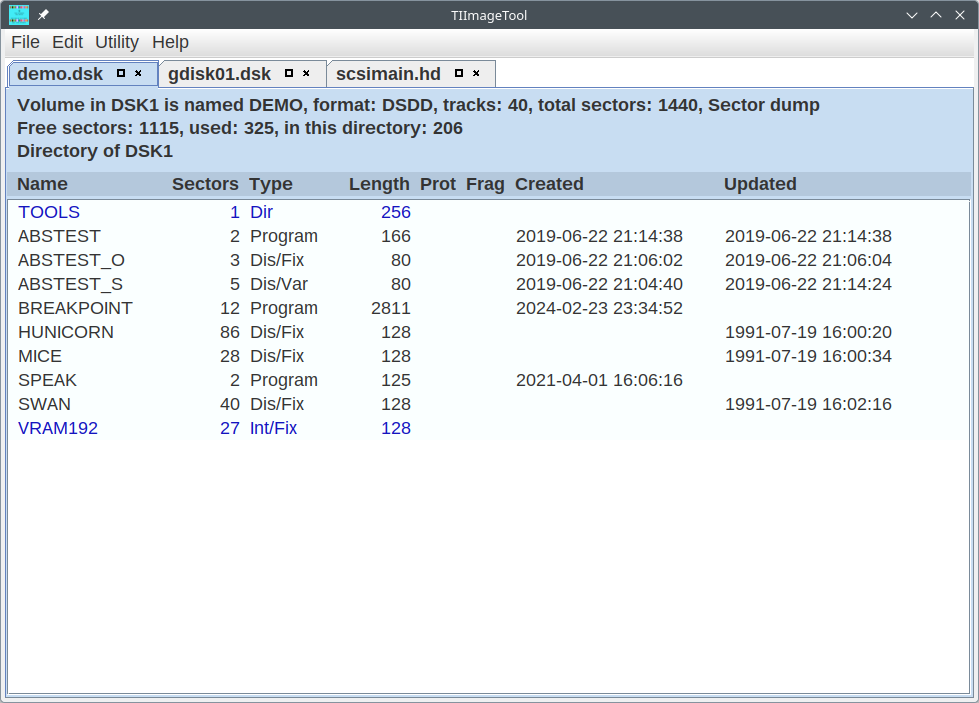Image resolution: width=979 pixels, height=703 pixels.
Task: Switch to the gdisk01.dsk tab
Action: [x=219, y=74]
